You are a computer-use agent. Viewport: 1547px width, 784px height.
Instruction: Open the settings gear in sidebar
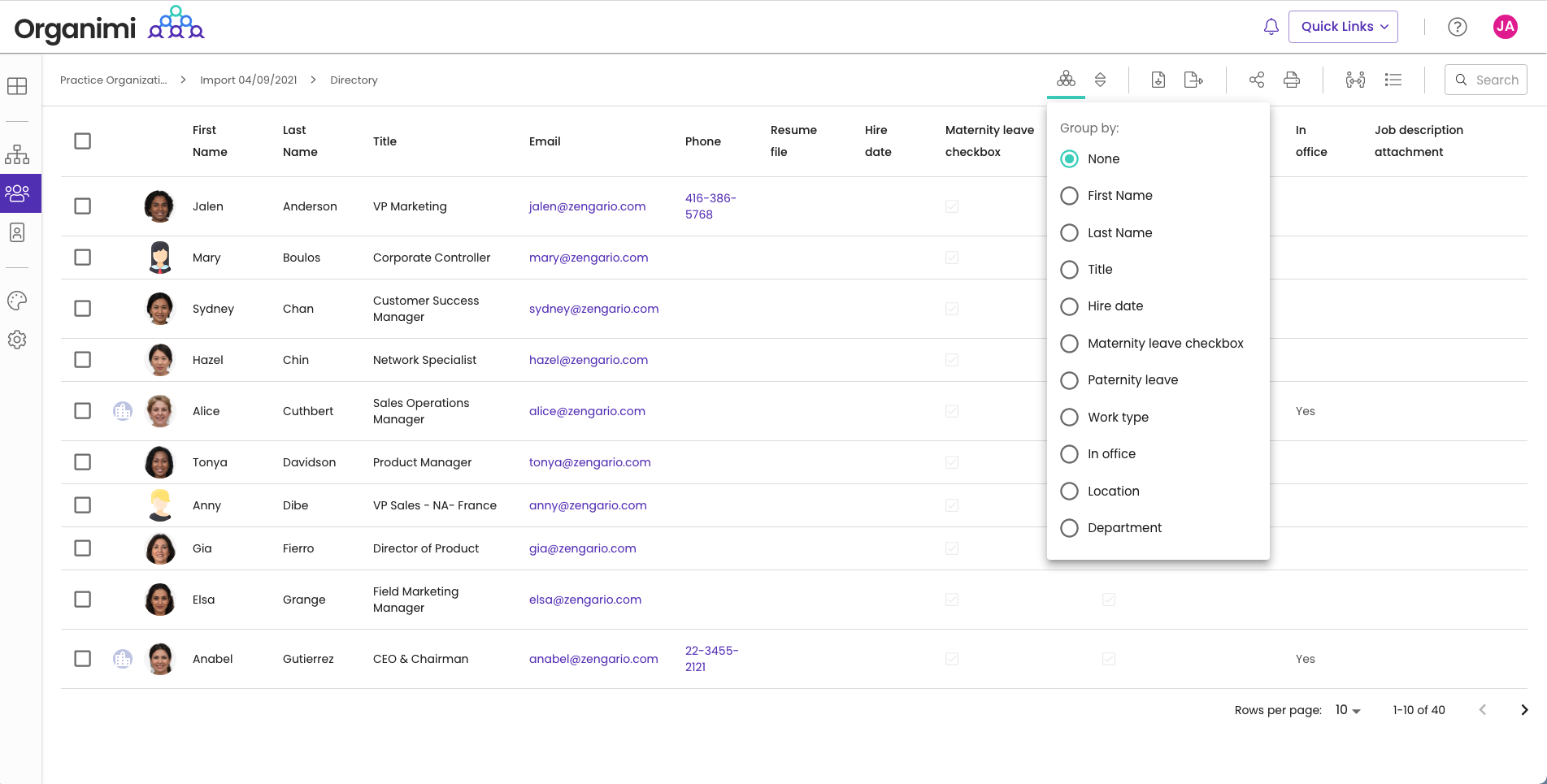click(17, 340)
